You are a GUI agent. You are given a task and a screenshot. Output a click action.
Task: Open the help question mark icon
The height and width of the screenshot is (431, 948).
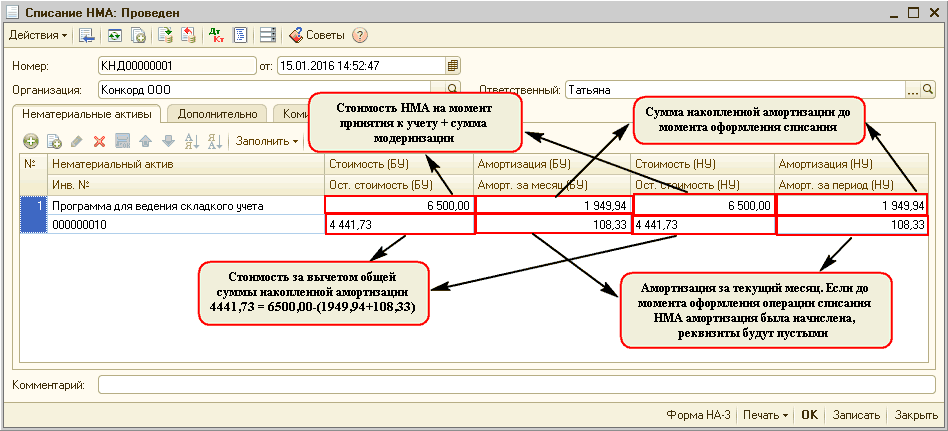[360, 35]
